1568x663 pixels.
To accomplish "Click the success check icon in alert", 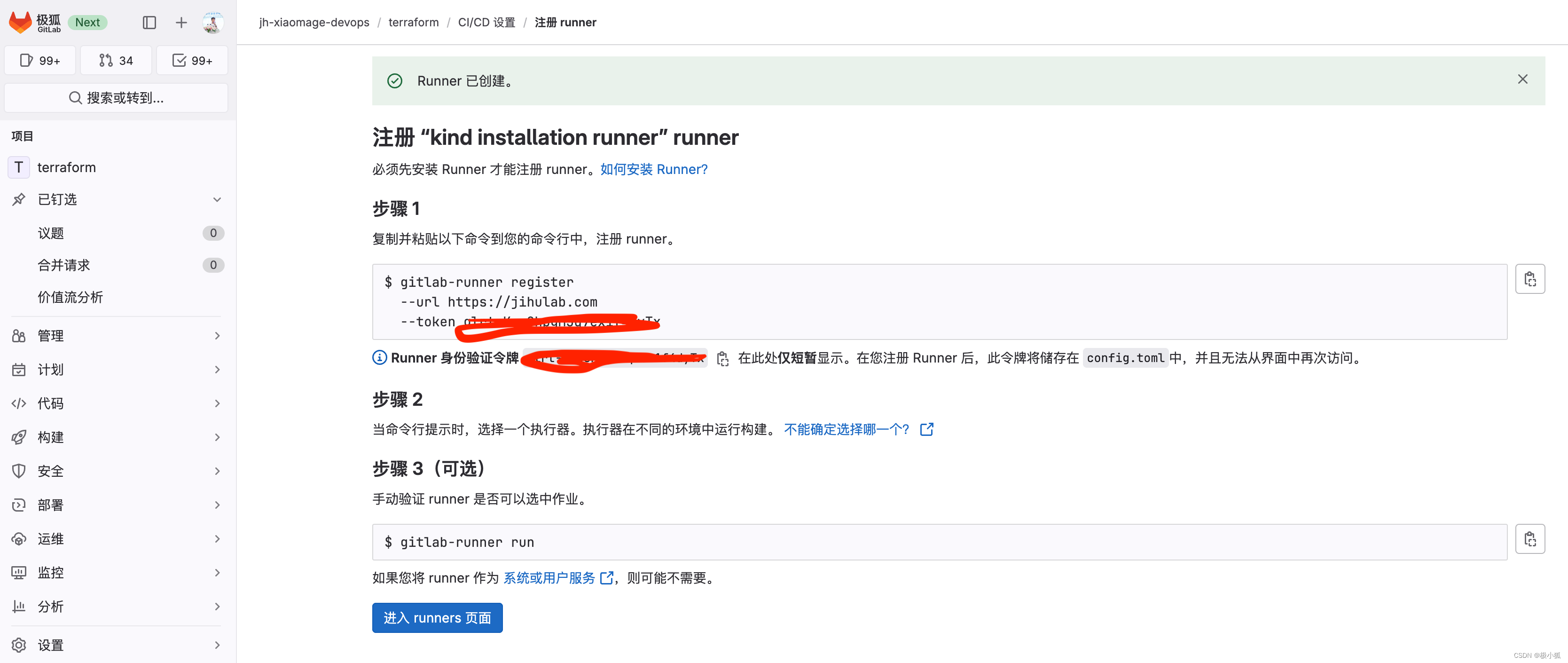I will 394,81.
